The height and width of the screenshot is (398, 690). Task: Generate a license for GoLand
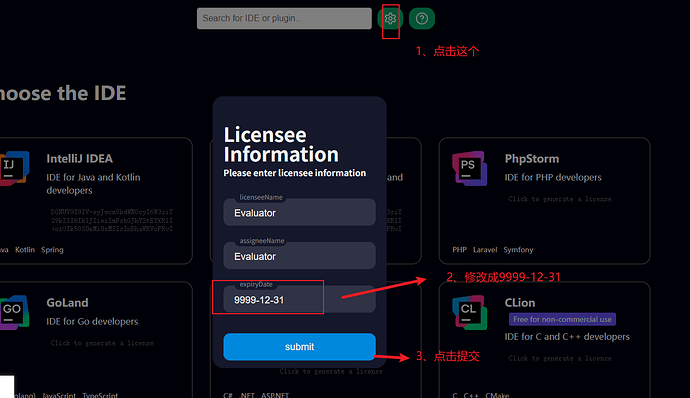[x=102, y=343]
